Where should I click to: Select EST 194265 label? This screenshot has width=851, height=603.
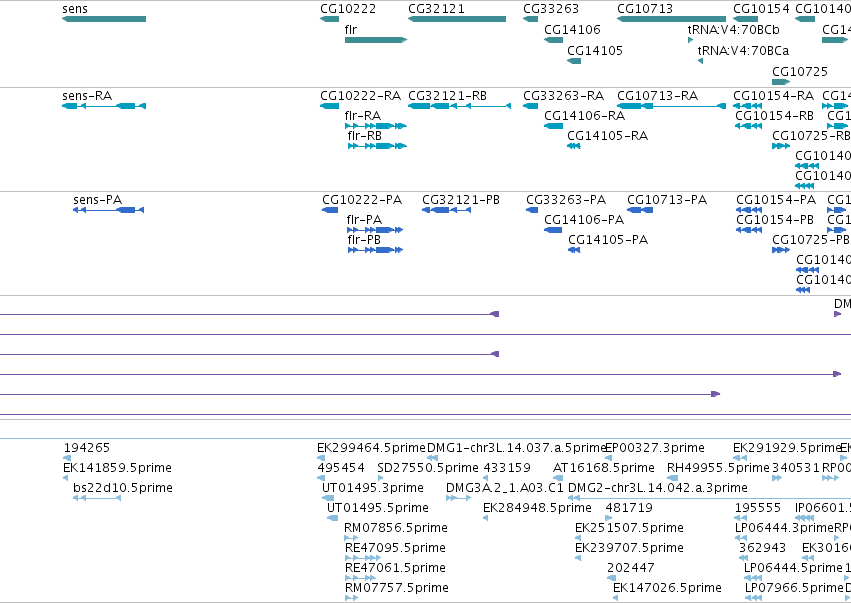[87, 448]
